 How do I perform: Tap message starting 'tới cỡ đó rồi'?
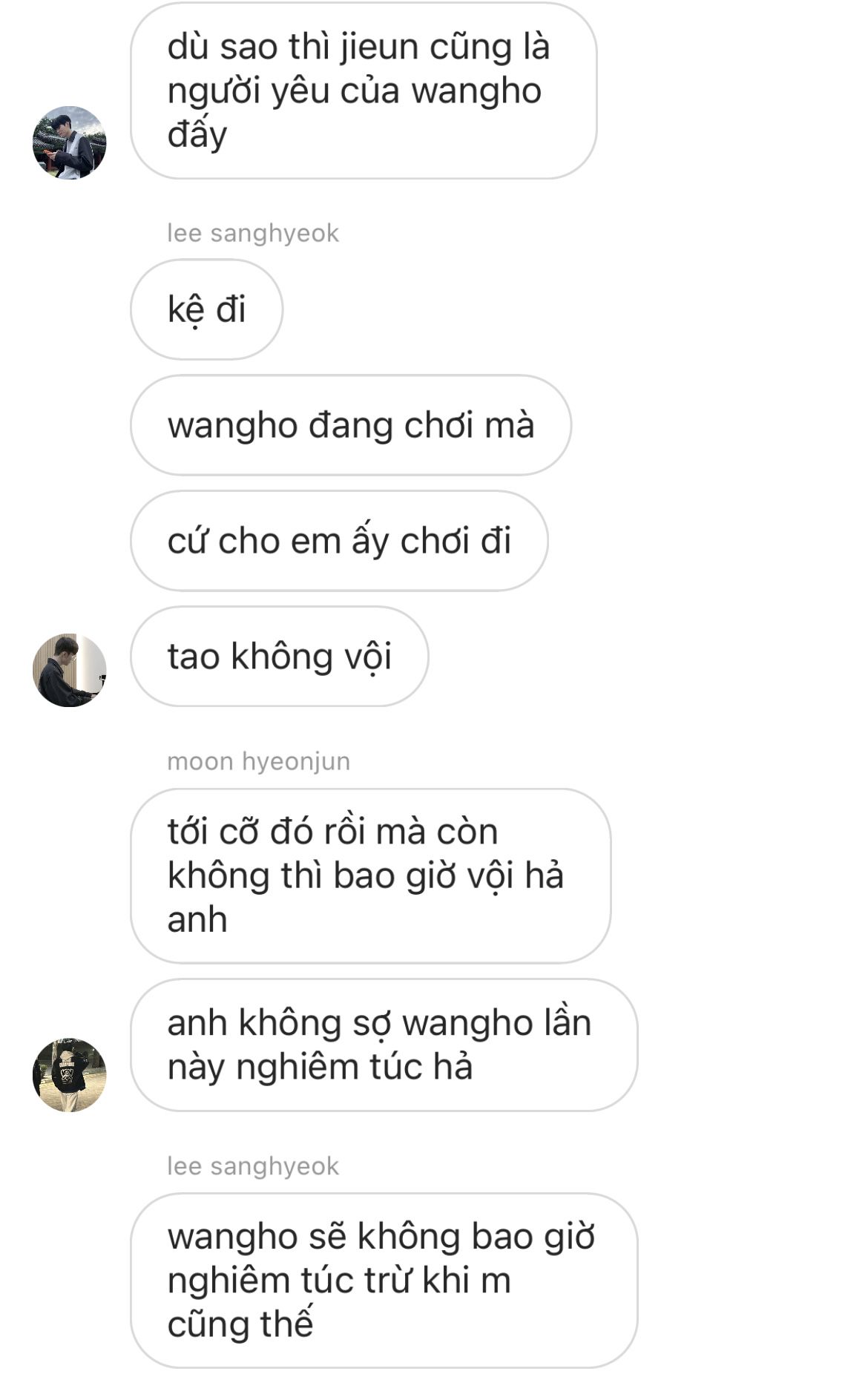tap(370, 875)
